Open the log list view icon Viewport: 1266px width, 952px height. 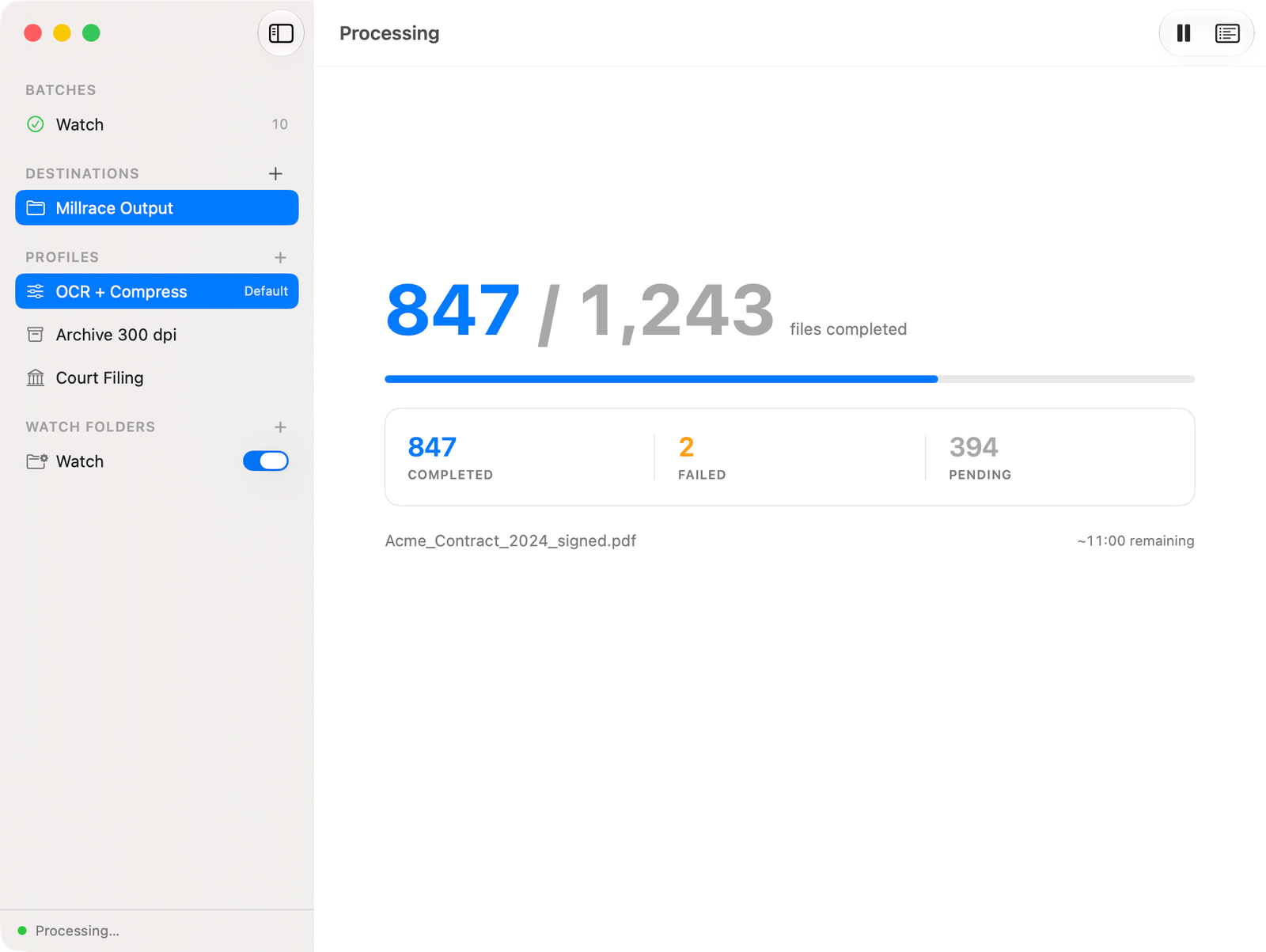[1227, 33]
